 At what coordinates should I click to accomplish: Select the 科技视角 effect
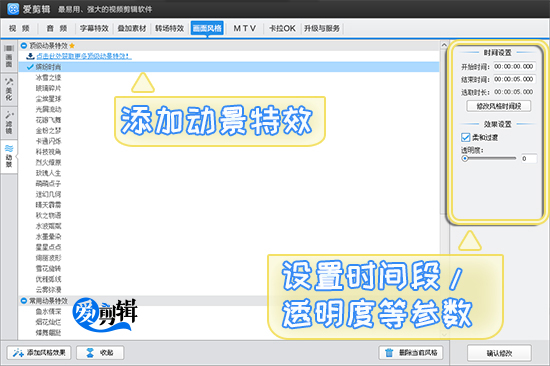pyautogui.click(x=48, y=152)
